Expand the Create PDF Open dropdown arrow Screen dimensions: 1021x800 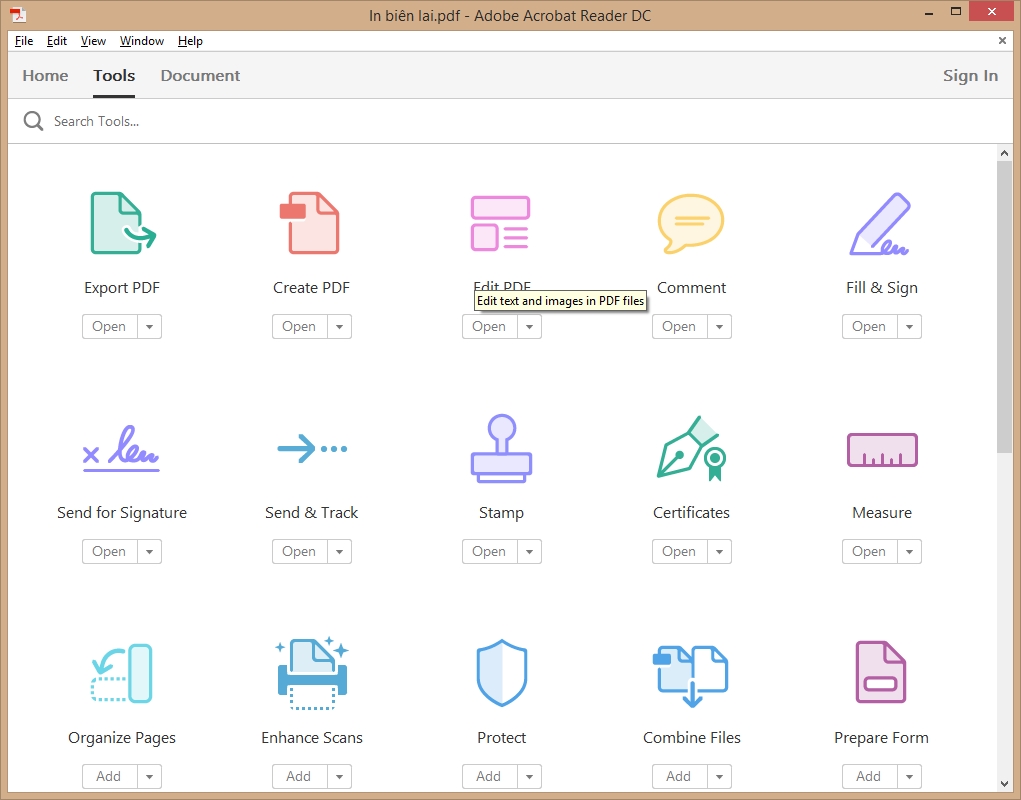[x=339, y=327]
